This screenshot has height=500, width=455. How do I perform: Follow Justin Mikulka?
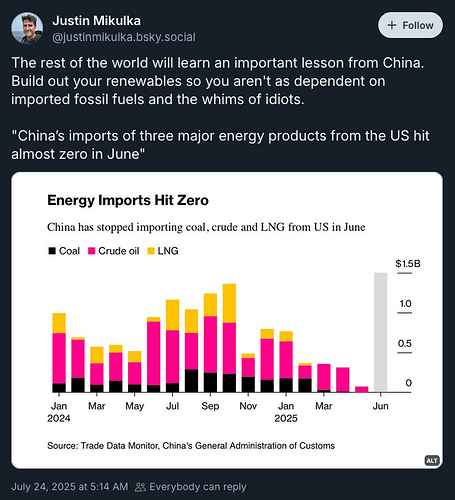(x=410, y=25)
